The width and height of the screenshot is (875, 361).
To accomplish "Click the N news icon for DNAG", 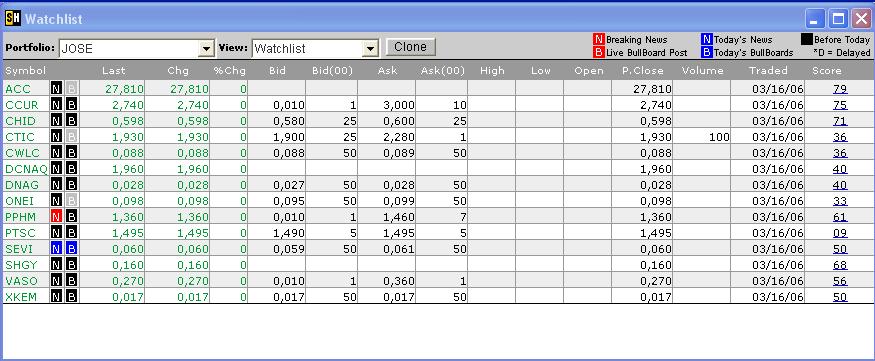I will (x=56, y=185).
